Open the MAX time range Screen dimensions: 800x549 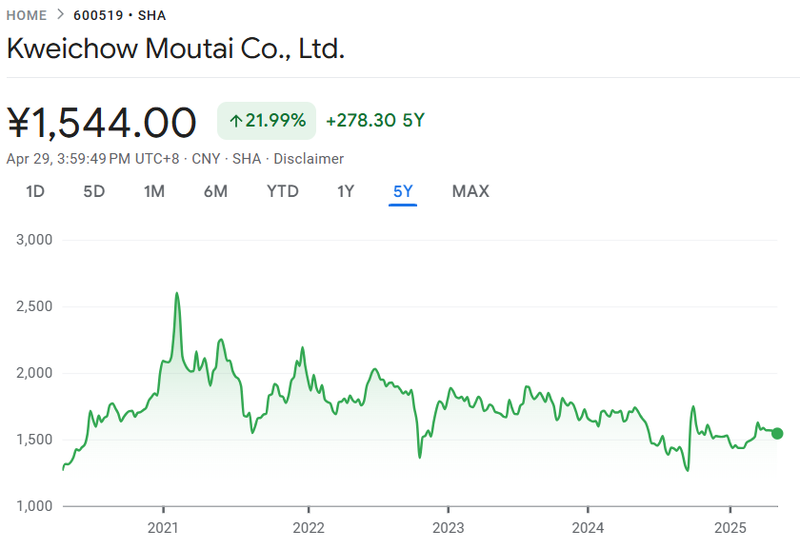470,191
